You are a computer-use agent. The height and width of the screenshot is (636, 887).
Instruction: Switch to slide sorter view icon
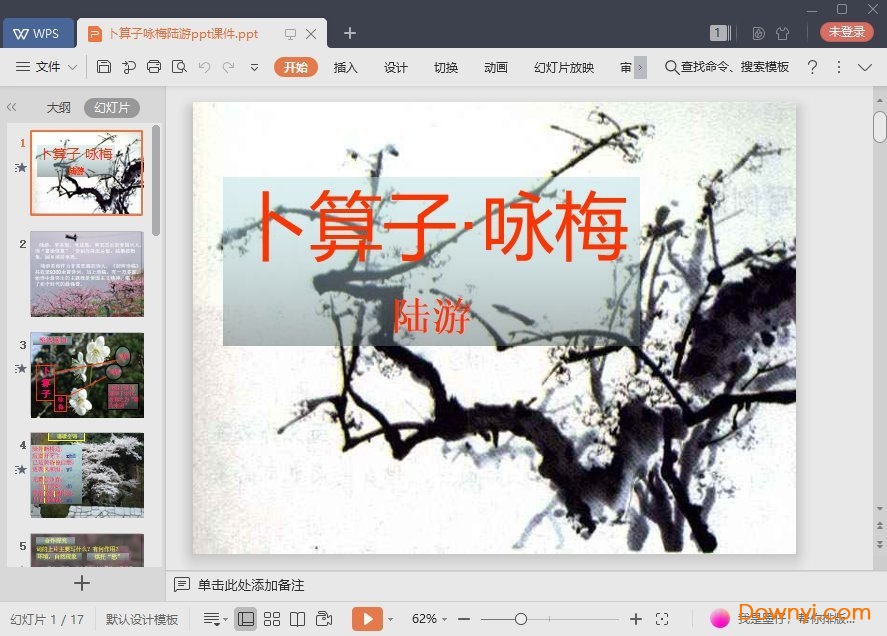[x=272, y=618]
